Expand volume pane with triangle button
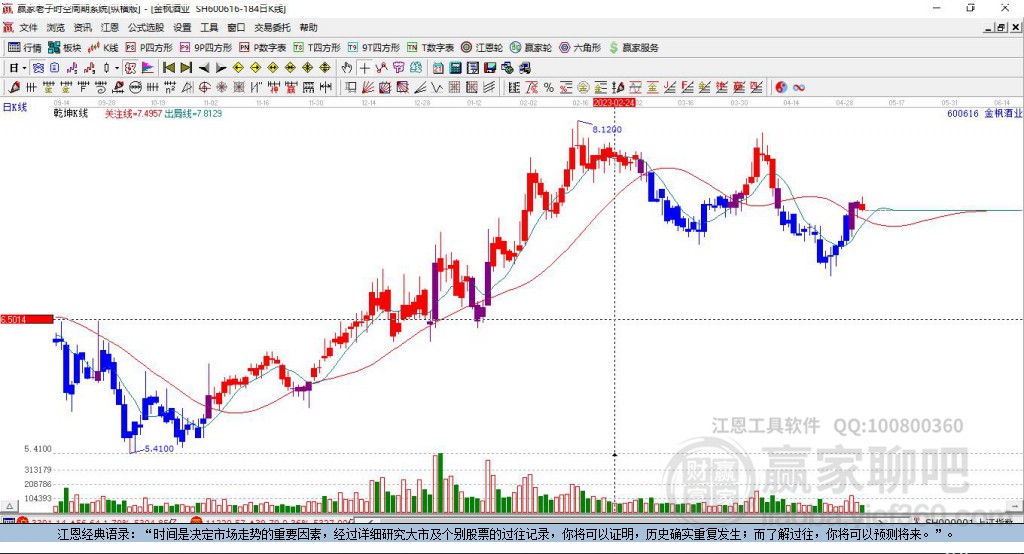 tap(9, 506)
